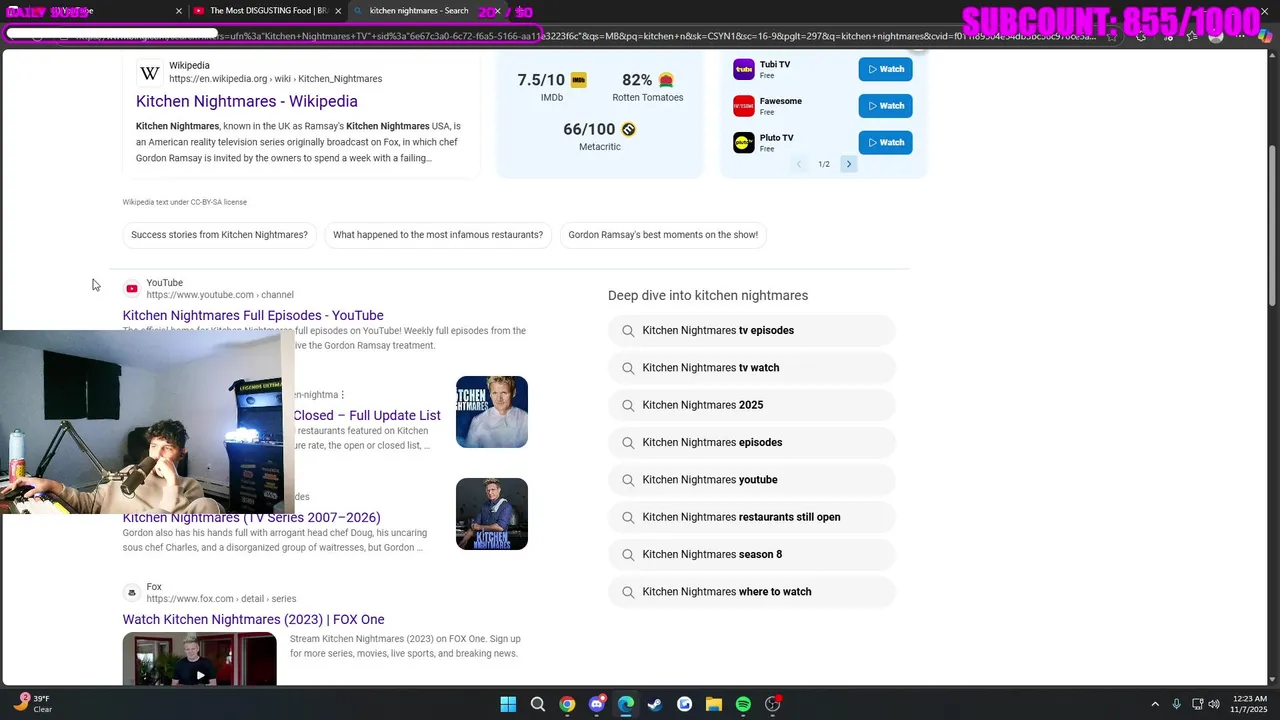1280x720 pixels.
Task: Play the FOX One video thumbnail
Action: pyautogui.click(x=200, y=659)
